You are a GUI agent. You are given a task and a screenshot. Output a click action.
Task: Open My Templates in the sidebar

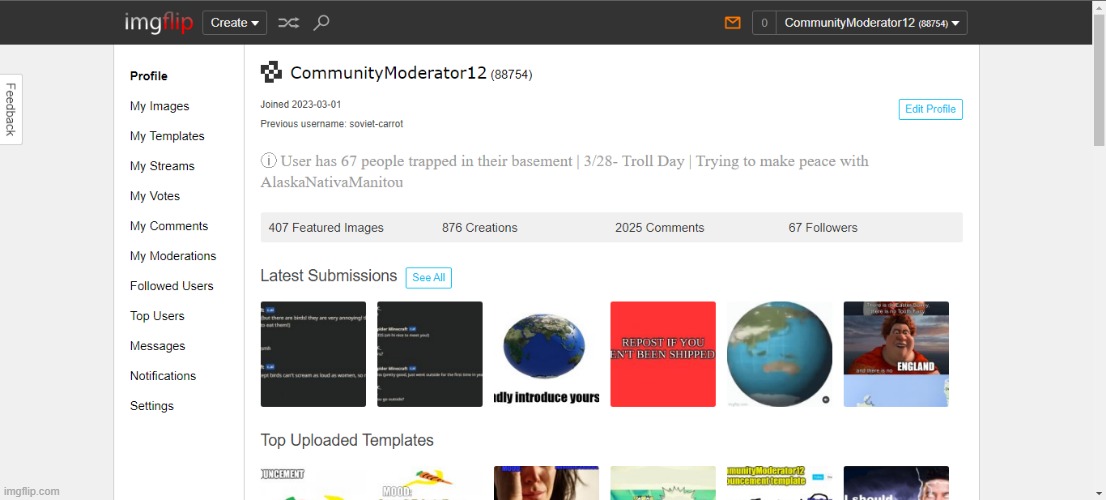click(167, 136)
